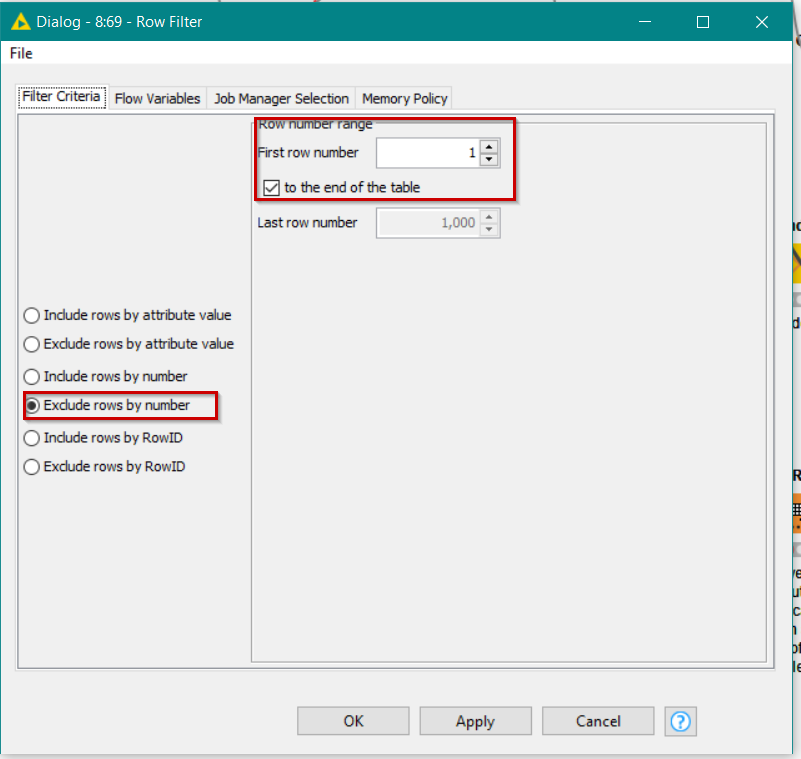Viewport: 801px width, 759px height.
Task: Switch to the Memory Policy tab
Action: click(404, 98)
